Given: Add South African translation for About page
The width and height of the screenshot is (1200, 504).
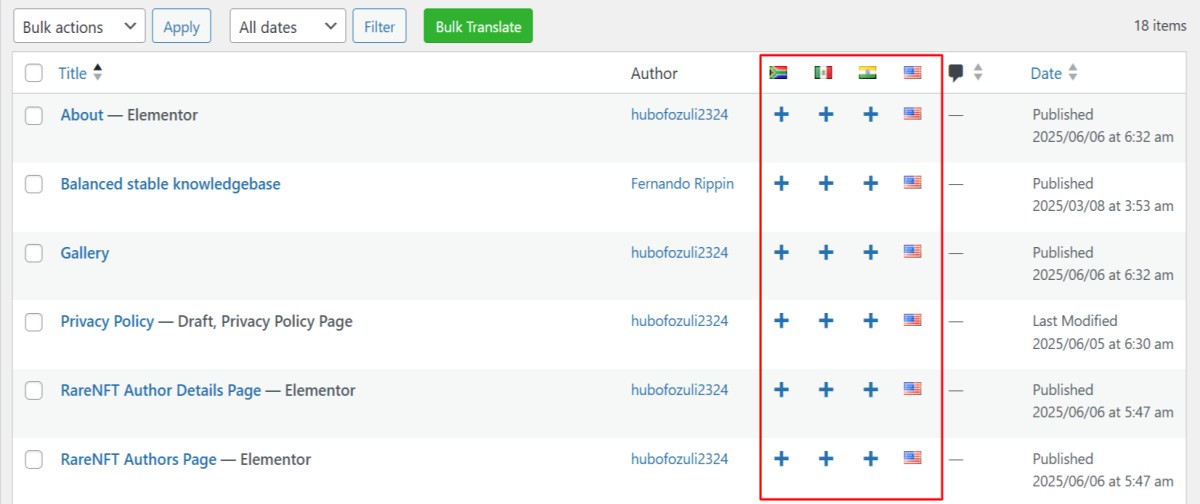Looking at the screenshot, I should pos(781,115).
